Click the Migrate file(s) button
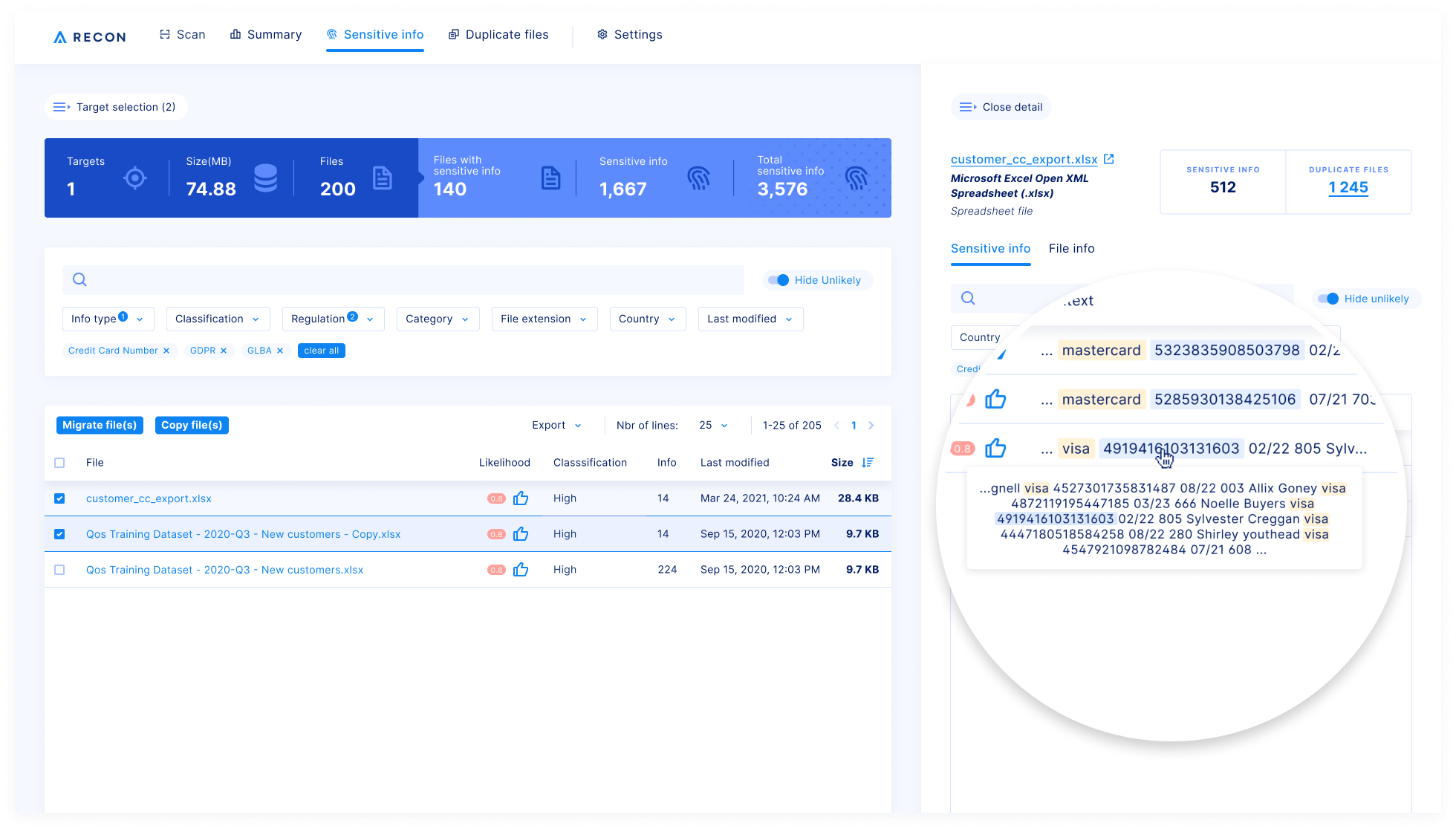 (100, 426)
